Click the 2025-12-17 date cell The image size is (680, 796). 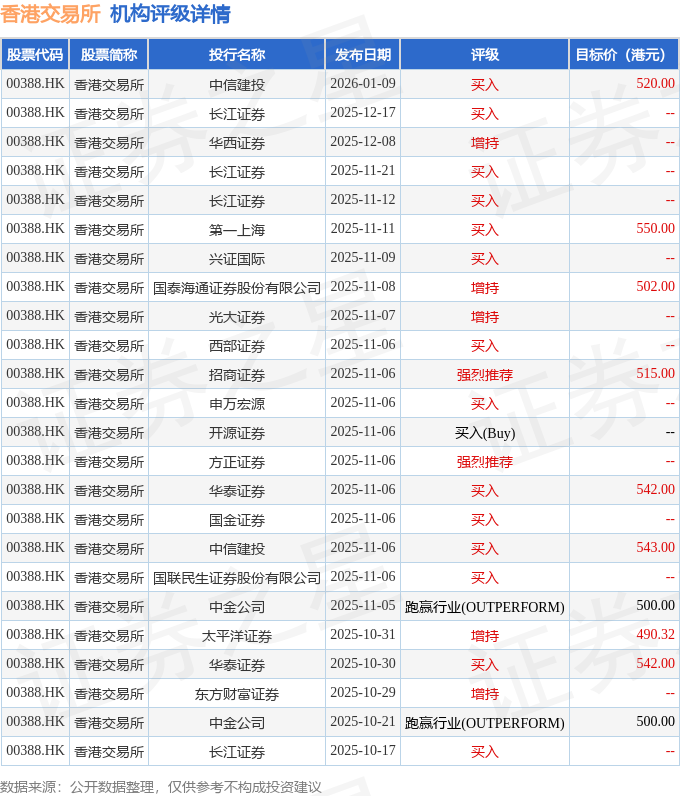(x=363, y=113)
